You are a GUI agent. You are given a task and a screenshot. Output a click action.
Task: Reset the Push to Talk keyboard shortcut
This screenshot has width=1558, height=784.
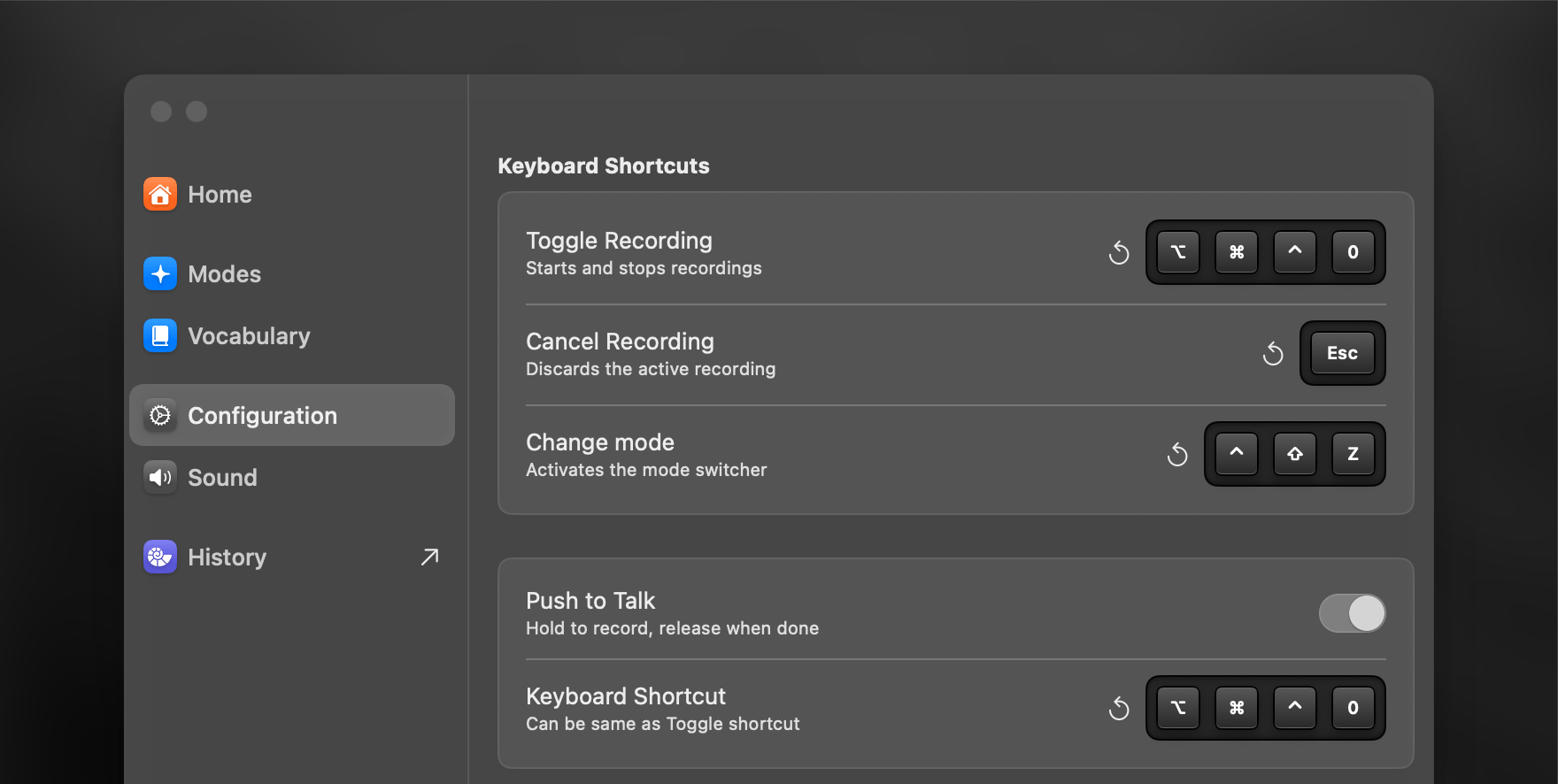click(x=1119, y=709)
